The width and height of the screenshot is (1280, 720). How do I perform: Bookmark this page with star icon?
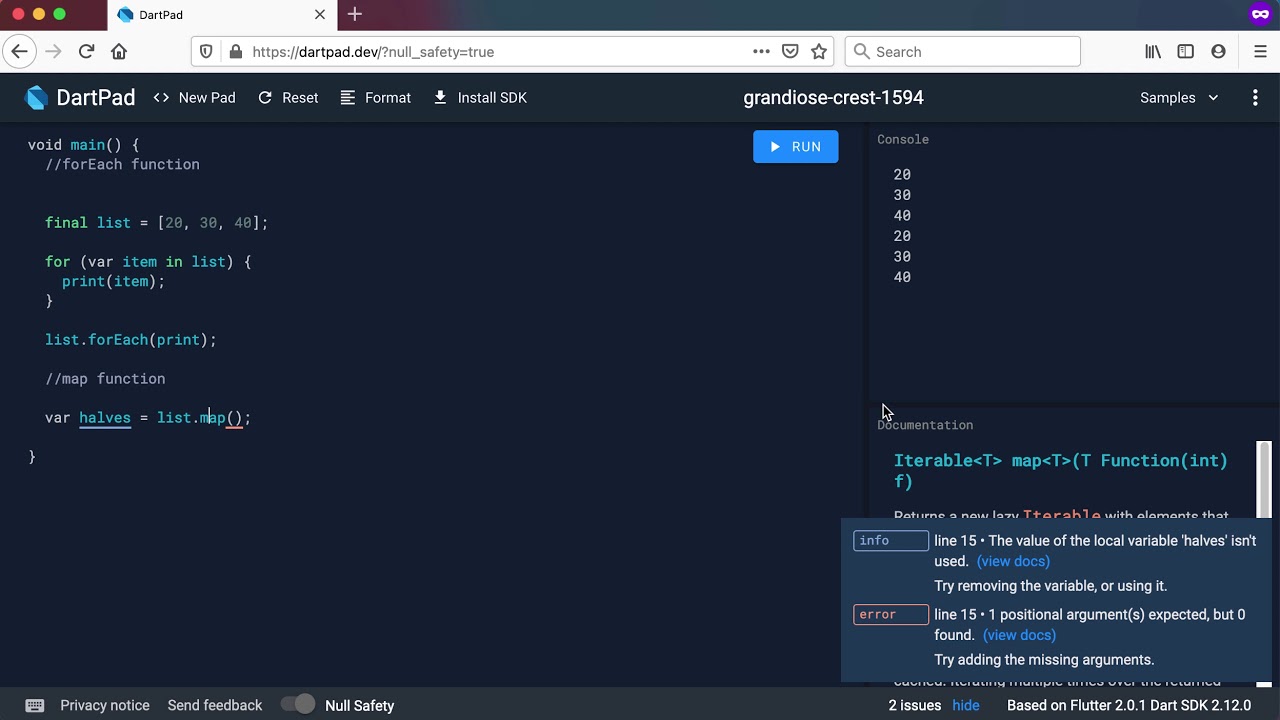pos(819,52)
